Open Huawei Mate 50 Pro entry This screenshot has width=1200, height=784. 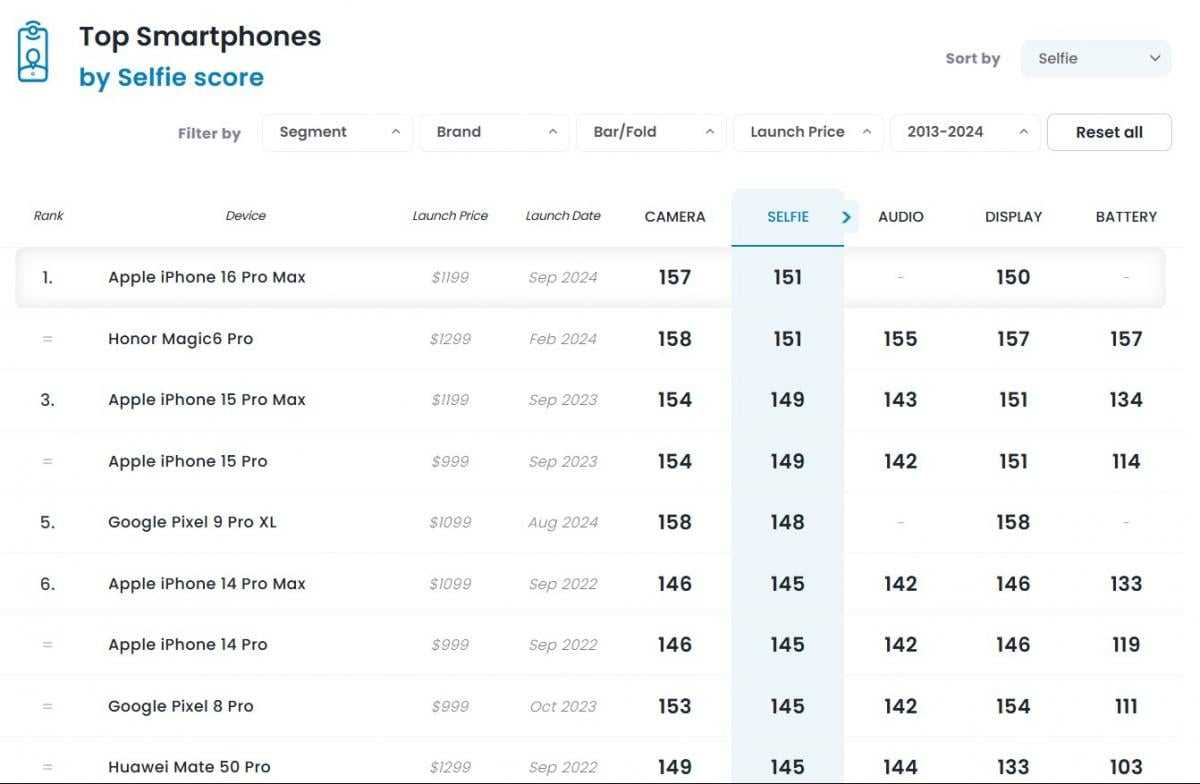pyautogui.click(x=189, y=767)
